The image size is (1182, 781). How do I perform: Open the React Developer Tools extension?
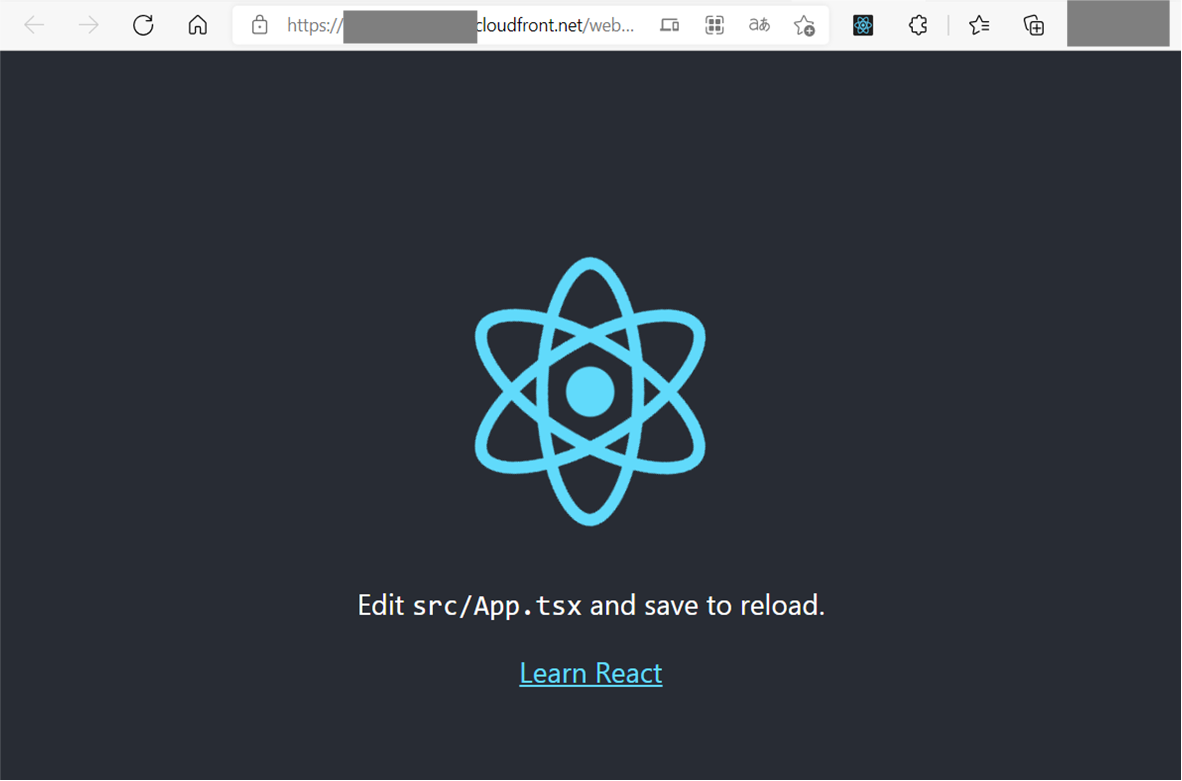pos(862,25)
